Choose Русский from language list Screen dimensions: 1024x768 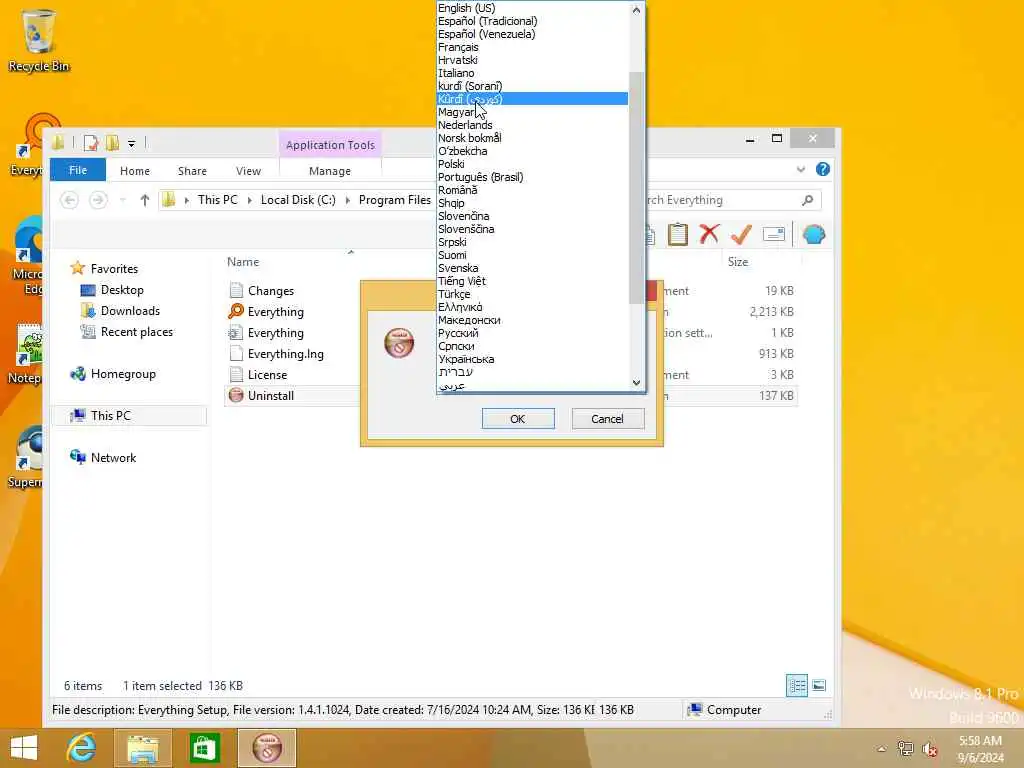click(532, 333)
